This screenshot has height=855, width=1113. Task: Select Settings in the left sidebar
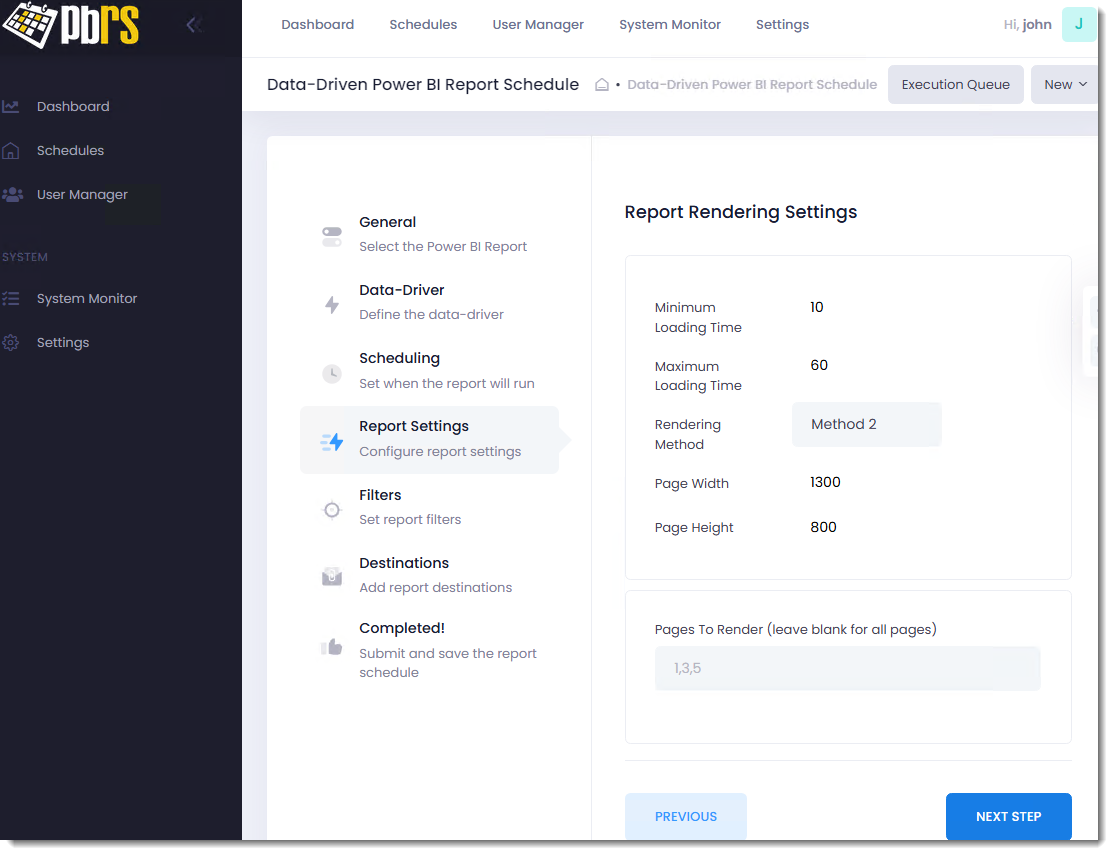(63, 343)
